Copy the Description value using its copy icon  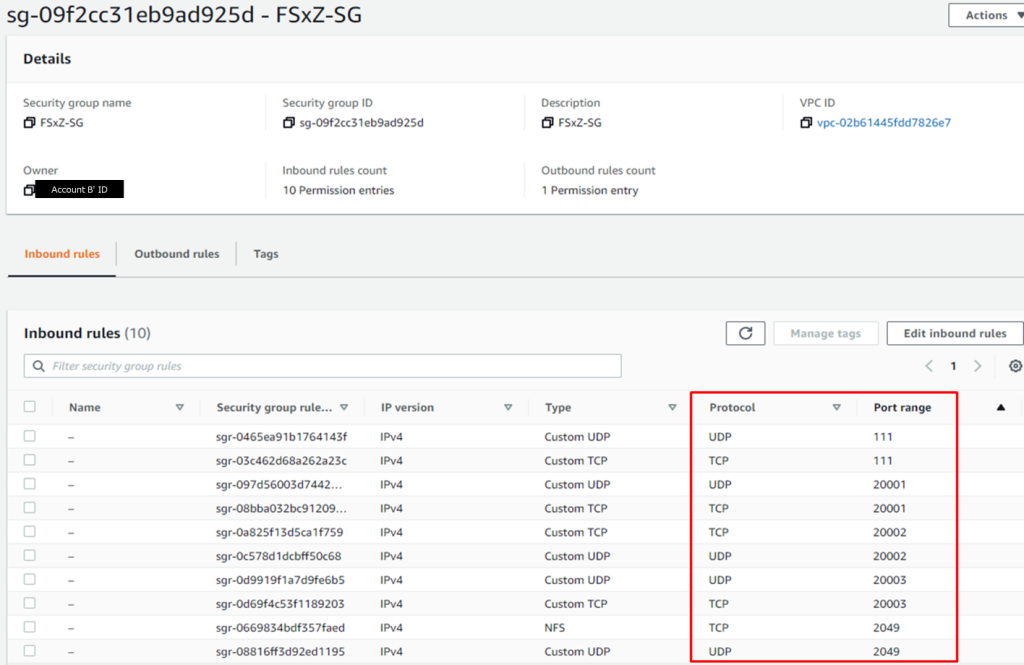click(x=546, y=122)
